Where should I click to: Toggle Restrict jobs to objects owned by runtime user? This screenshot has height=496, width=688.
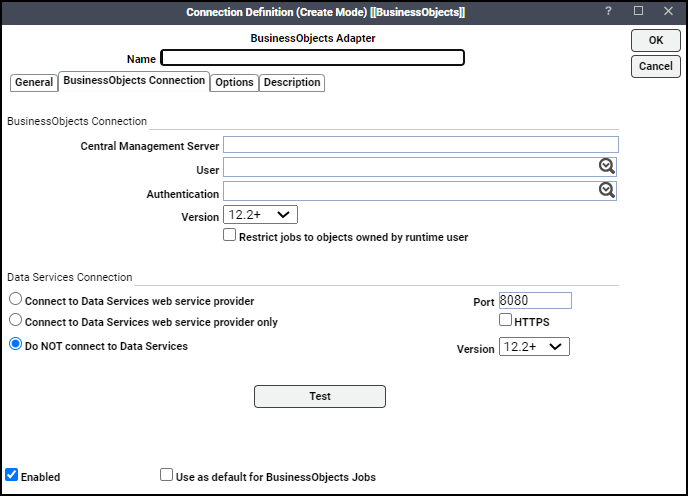229,235
